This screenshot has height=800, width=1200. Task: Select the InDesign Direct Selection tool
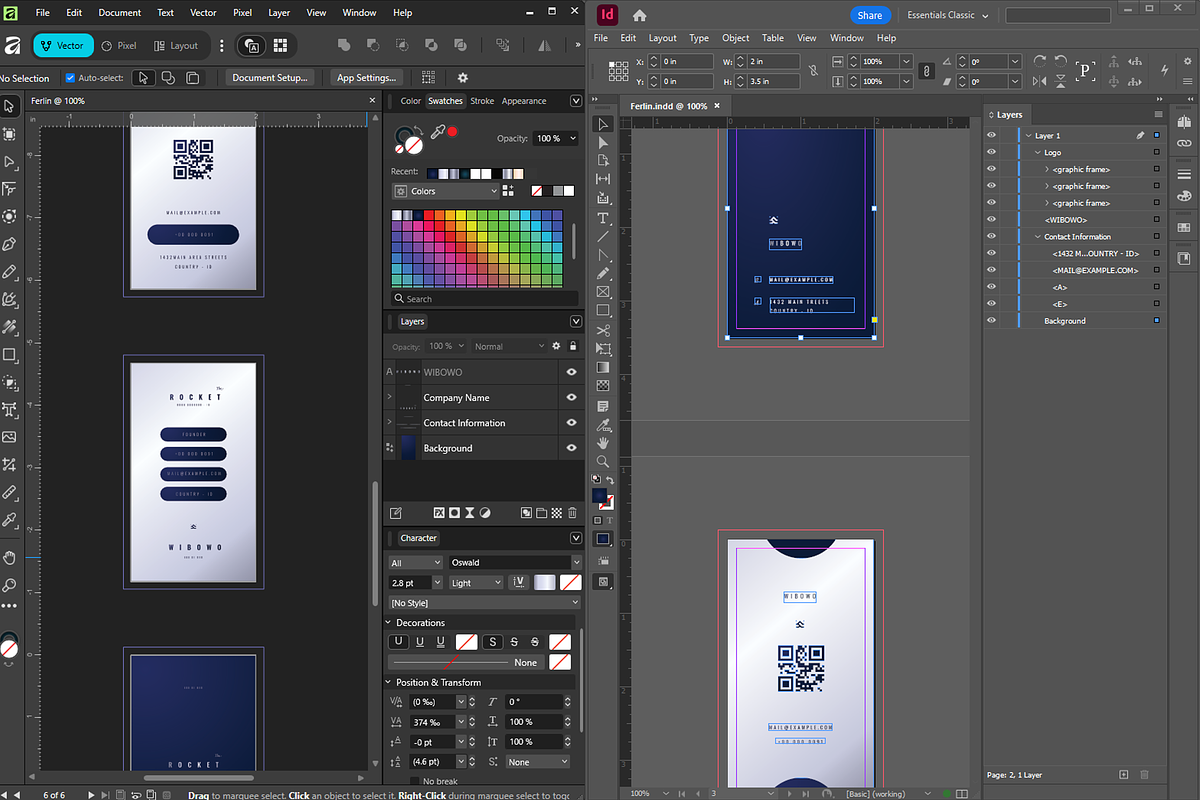click(603, 144)
